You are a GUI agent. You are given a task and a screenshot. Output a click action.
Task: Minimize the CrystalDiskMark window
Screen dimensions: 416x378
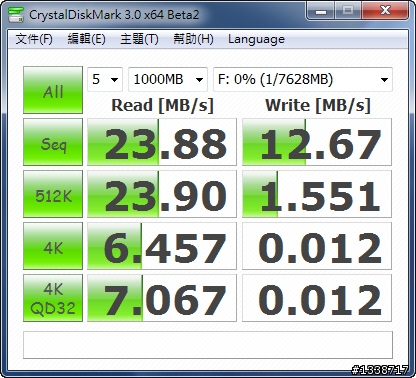[x=321, y=11]
